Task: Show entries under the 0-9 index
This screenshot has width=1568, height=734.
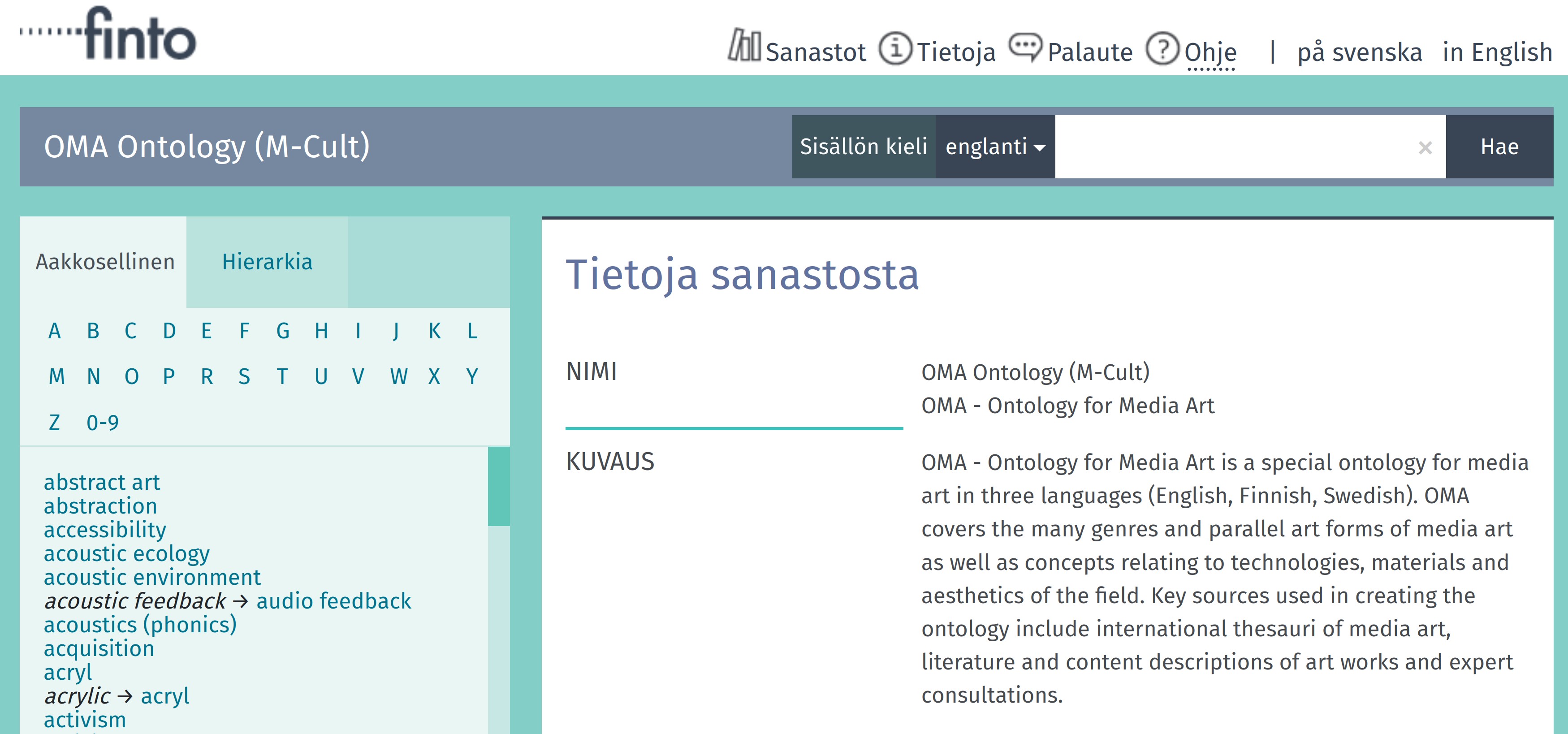Action: pyautogui.click(x=102, y=423)
